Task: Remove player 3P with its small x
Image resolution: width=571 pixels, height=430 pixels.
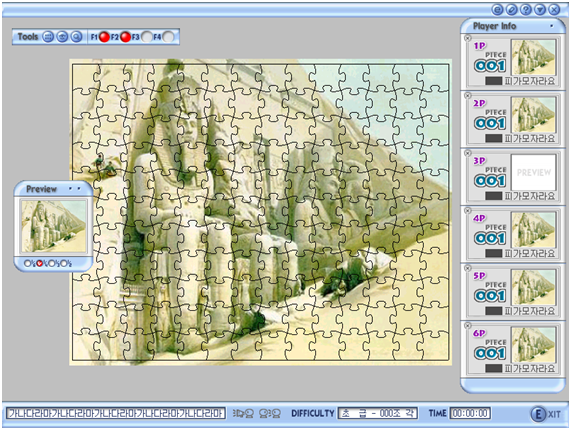Action: point(468,153)
